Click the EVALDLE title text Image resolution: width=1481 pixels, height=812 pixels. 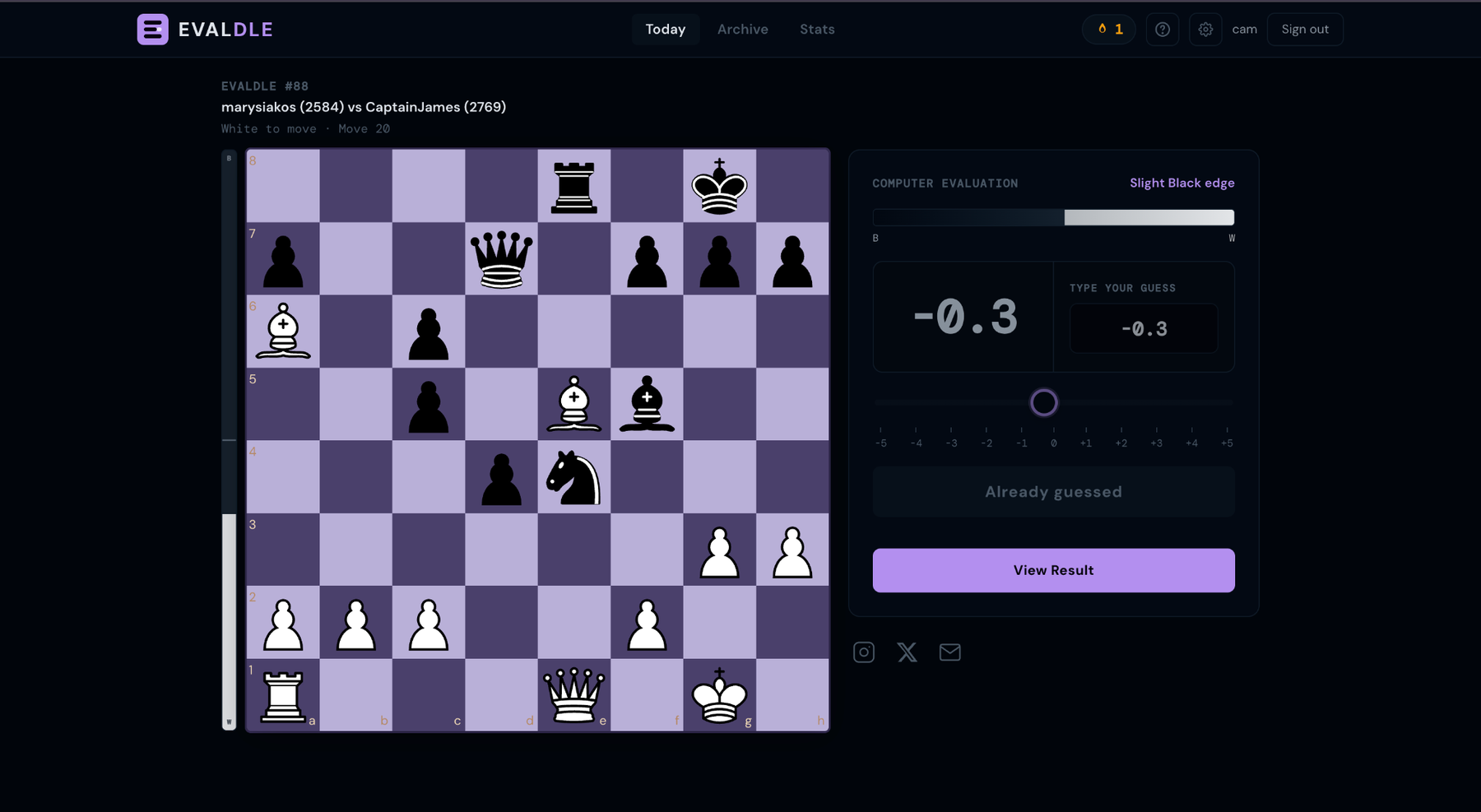[x=225, y=30]
